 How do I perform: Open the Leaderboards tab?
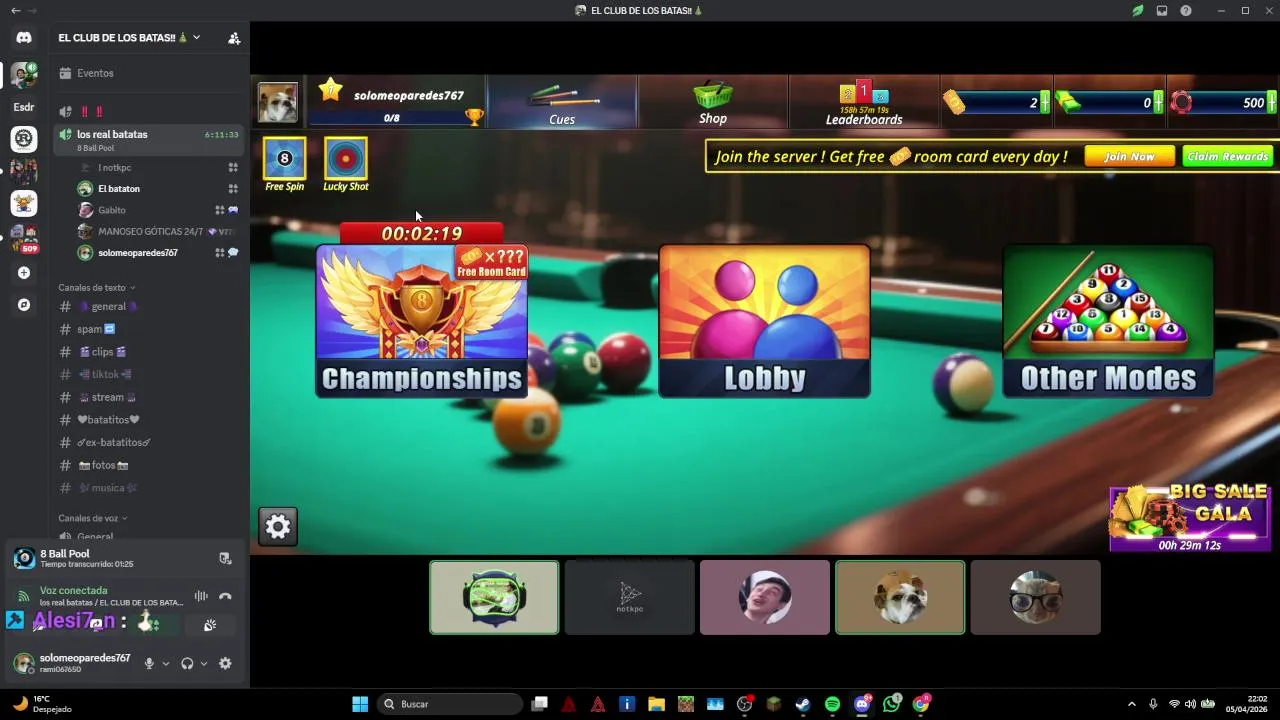[864, 103]
